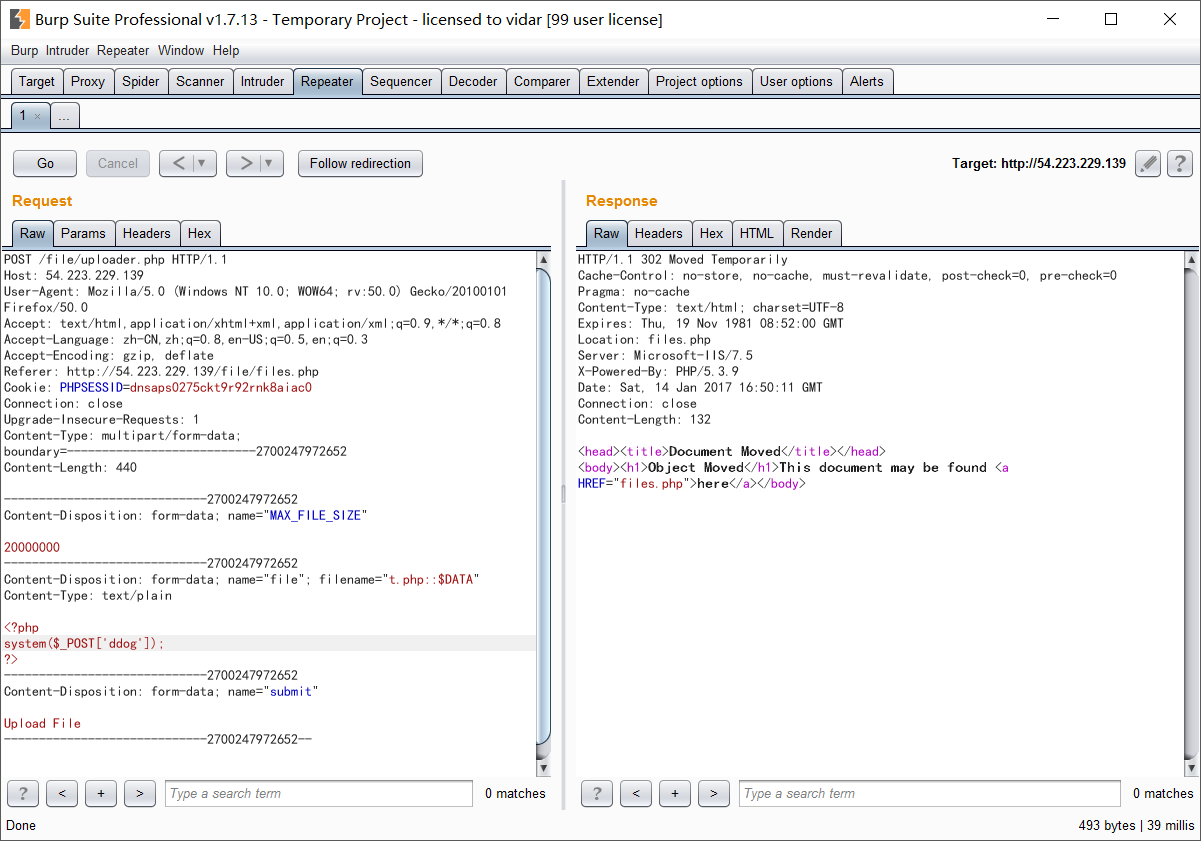
Task: Click the edit target pencil icon
Action: pyautogui.click(x=1148, y=163)
